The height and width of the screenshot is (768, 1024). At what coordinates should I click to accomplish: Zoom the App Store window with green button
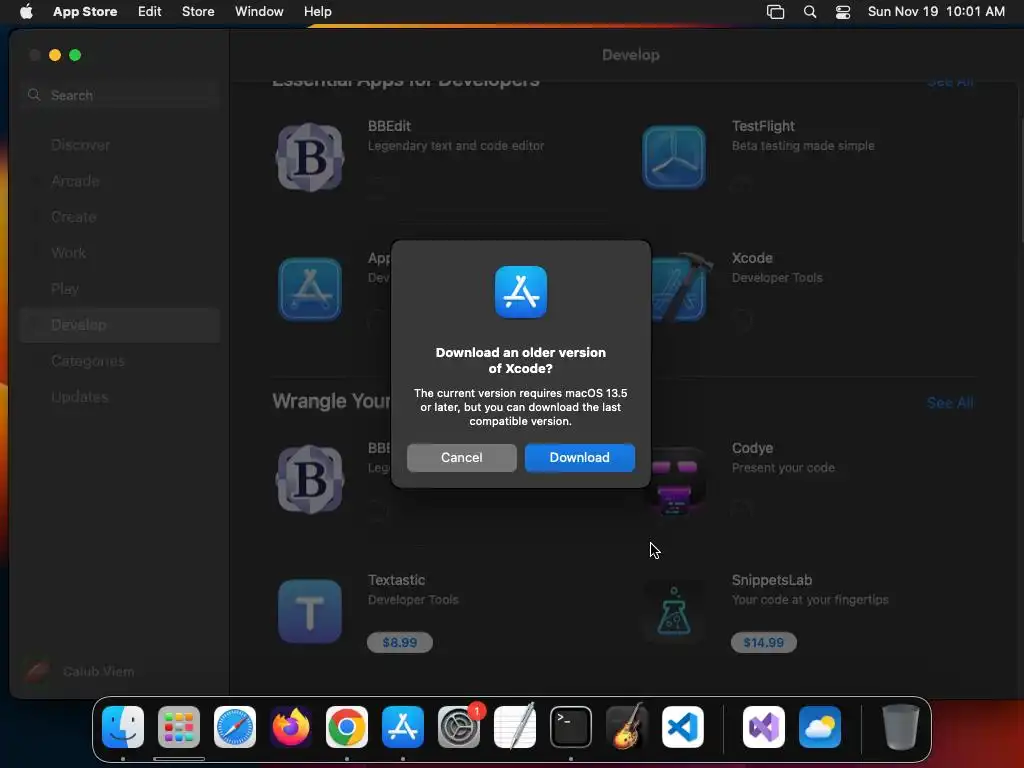pos(75,56)
